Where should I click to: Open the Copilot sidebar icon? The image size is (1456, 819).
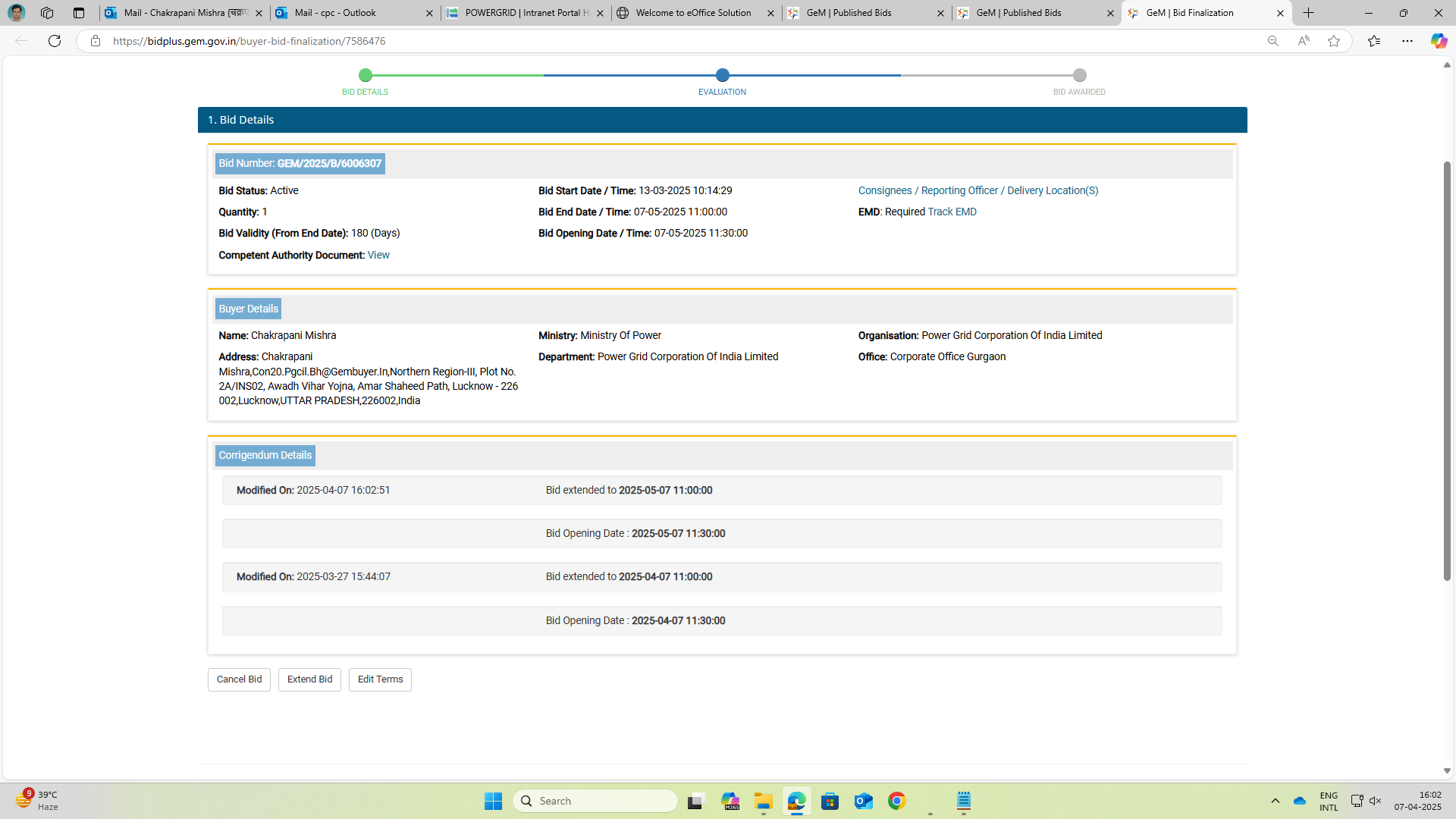(x=1439, y=41)
